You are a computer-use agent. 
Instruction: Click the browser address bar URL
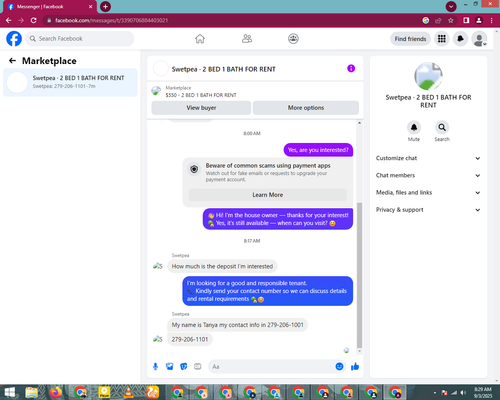tap(111, 20)
